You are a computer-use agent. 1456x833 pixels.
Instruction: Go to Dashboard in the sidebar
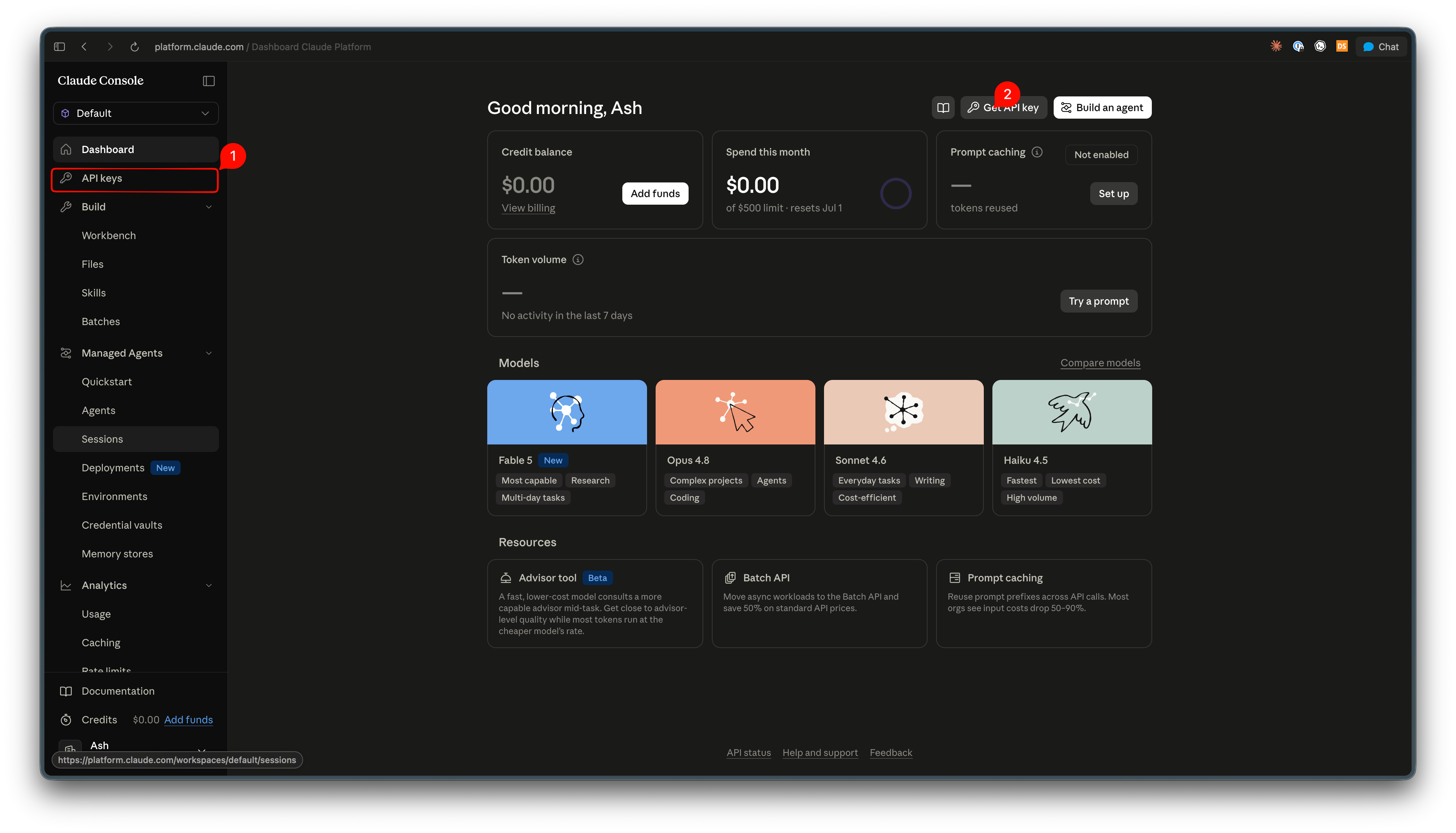pyautogui.click(x=135, y=149)
